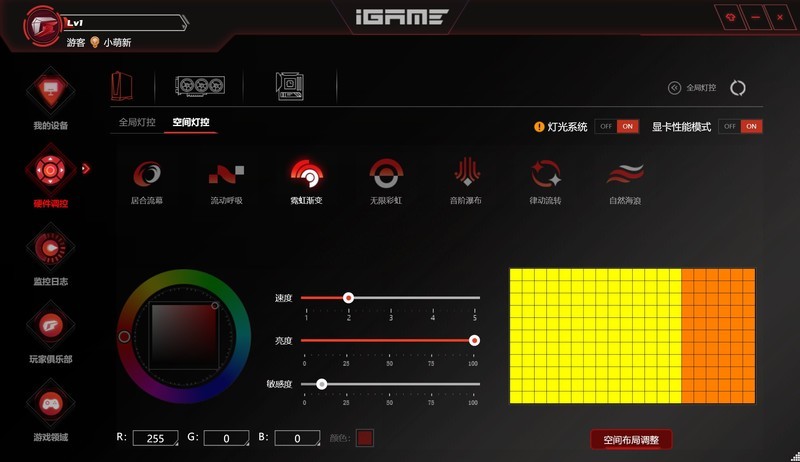Switch to the 全局灯控 tab
Image resolution: width=800 pixels, height=462 pixels.
(x=137, y=122)
